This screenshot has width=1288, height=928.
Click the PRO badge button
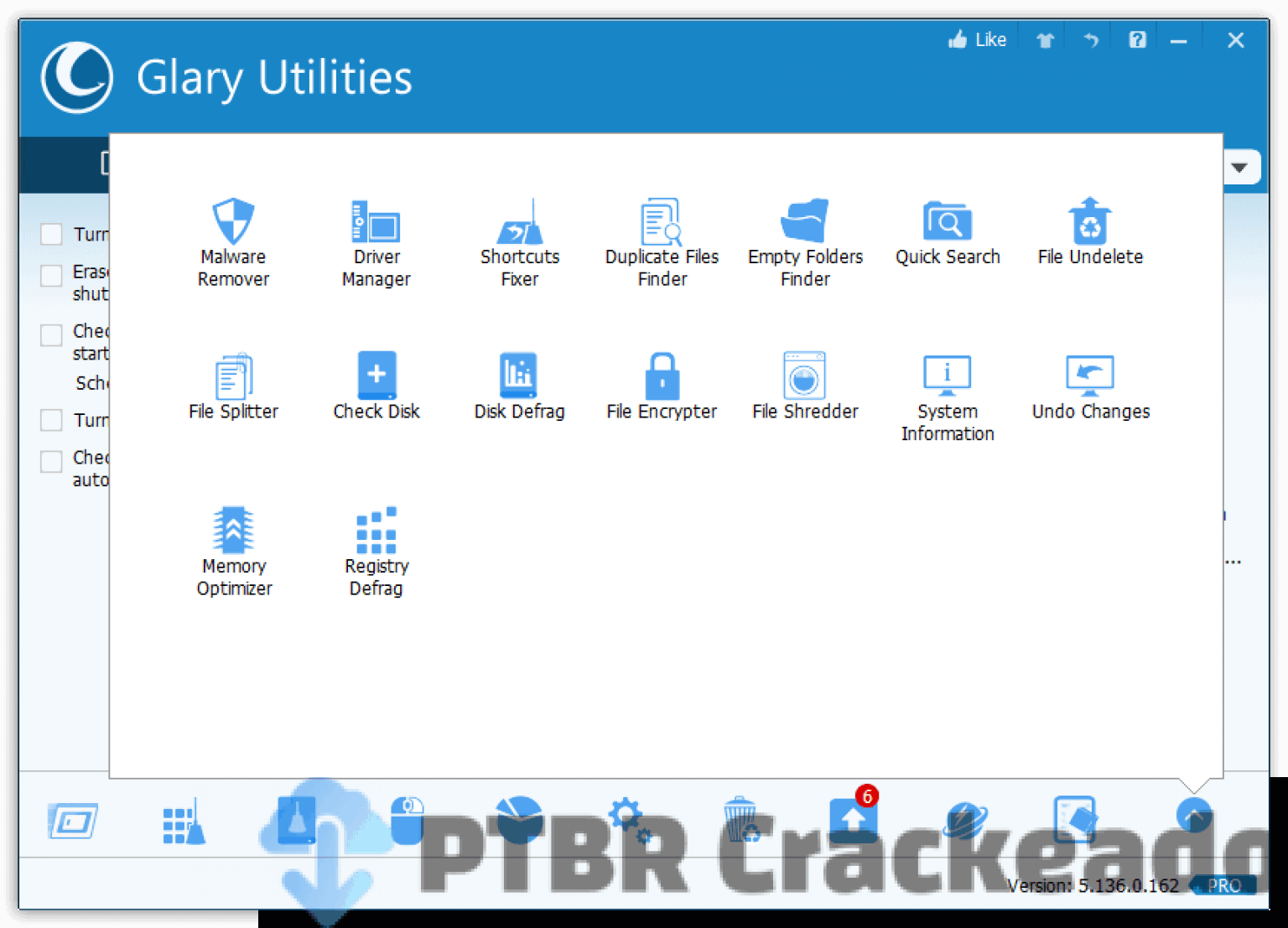[x=1223, y=885]
